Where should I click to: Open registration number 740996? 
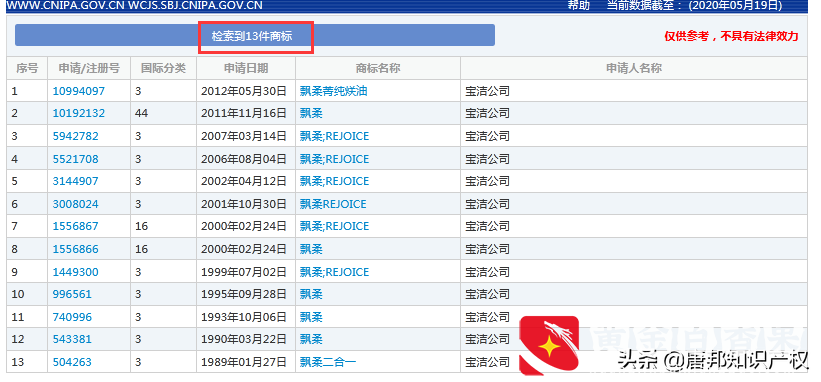72,317
